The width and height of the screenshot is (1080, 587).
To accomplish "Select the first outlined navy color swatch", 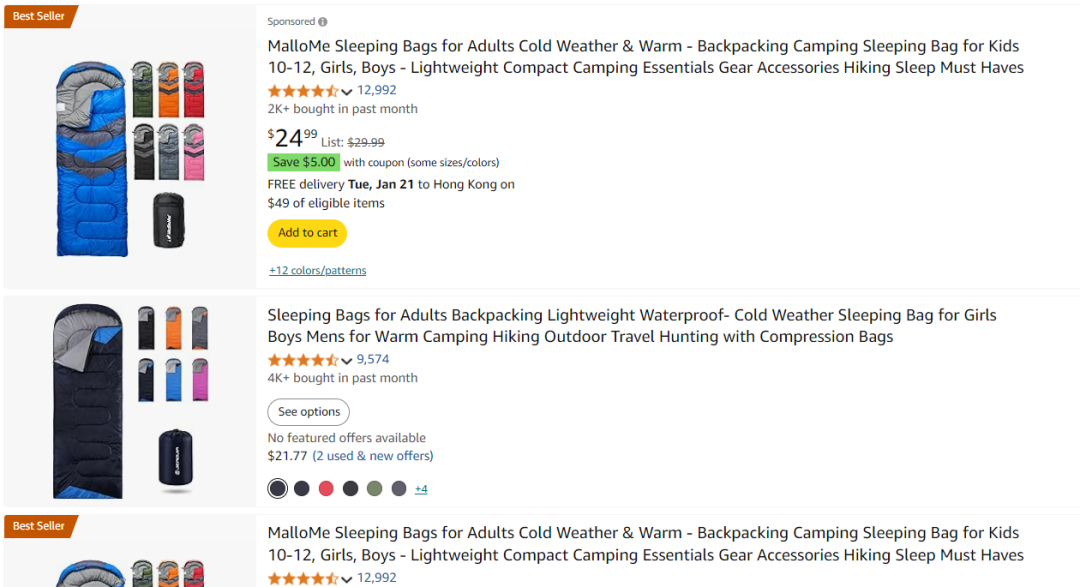I will pos(278,488).
